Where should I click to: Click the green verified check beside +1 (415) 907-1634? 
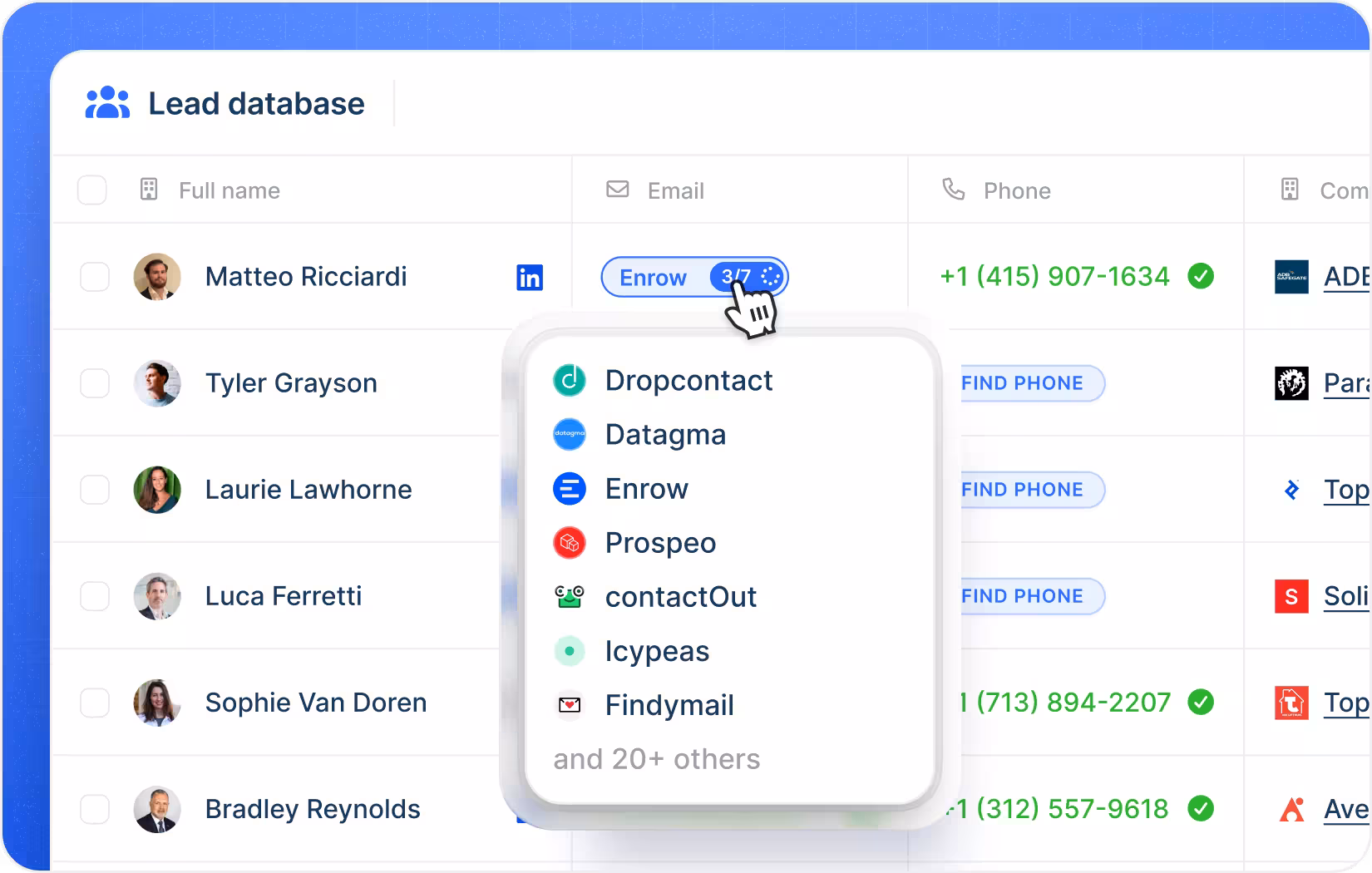(1201, 276)
